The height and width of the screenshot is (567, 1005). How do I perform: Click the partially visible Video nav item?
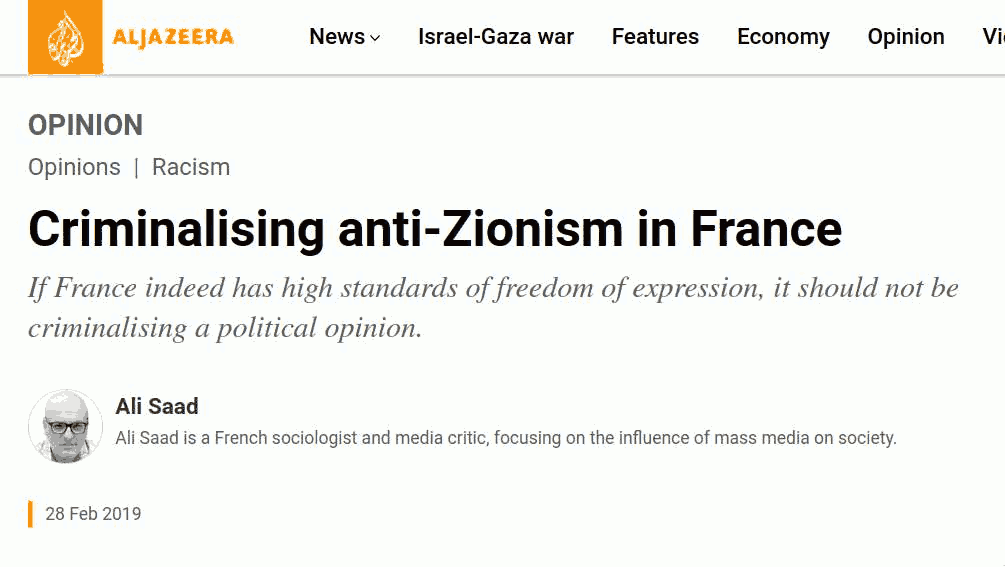(993, 37)
